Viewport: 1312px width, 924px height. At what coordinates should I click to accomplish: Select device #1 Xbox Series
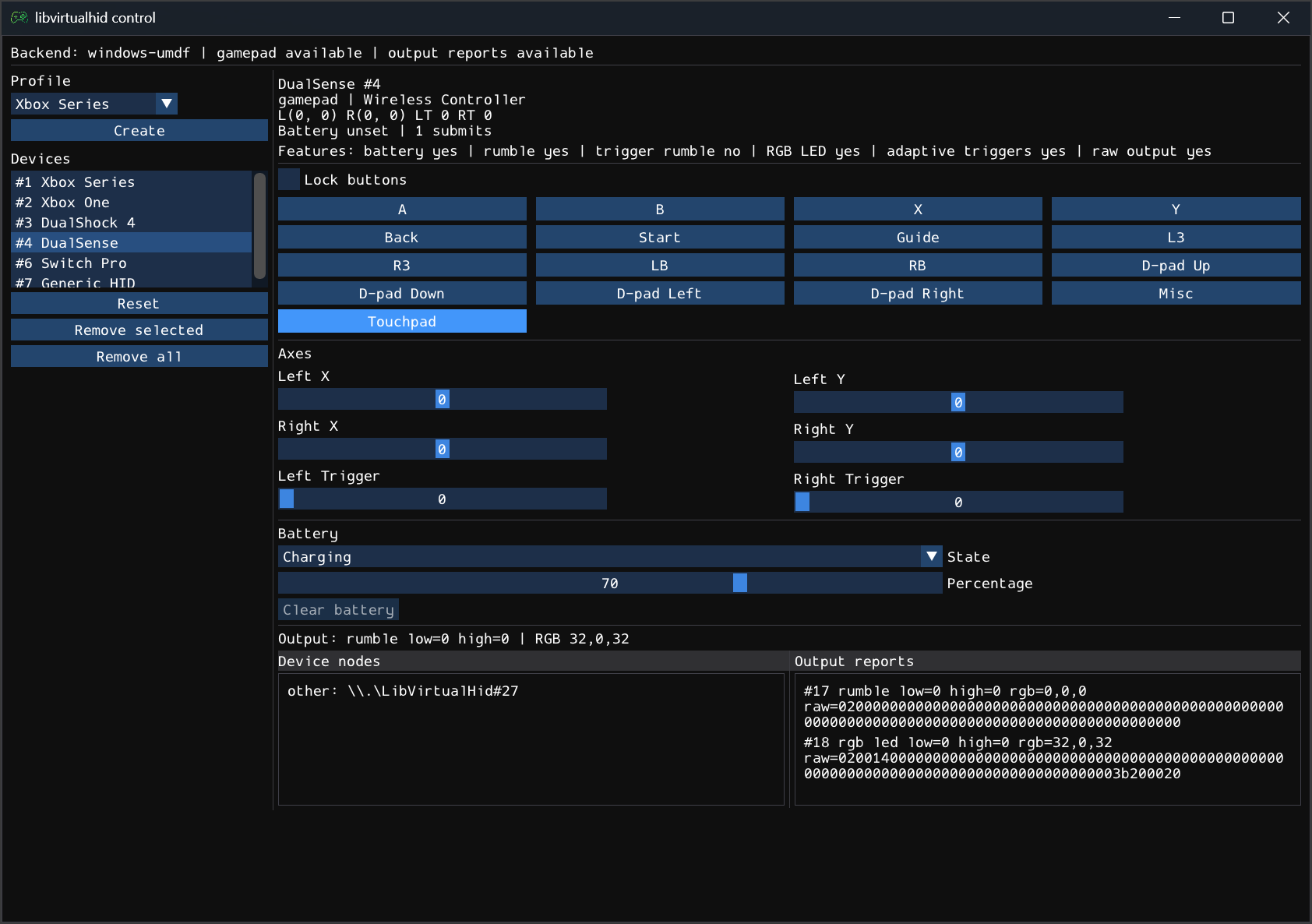coord(131,182)
